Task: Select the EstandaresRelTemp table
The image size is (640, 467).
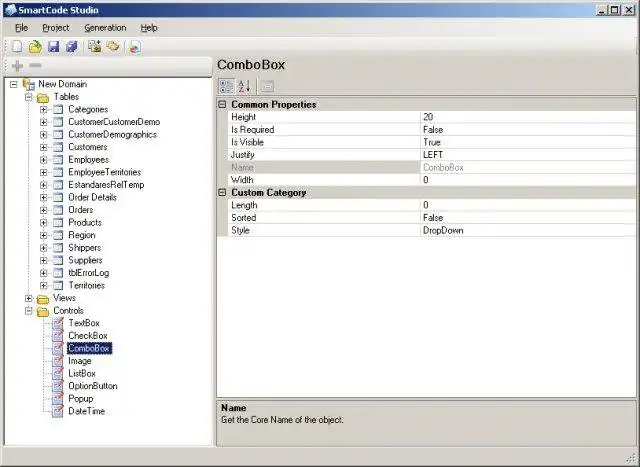Action: 106,185
